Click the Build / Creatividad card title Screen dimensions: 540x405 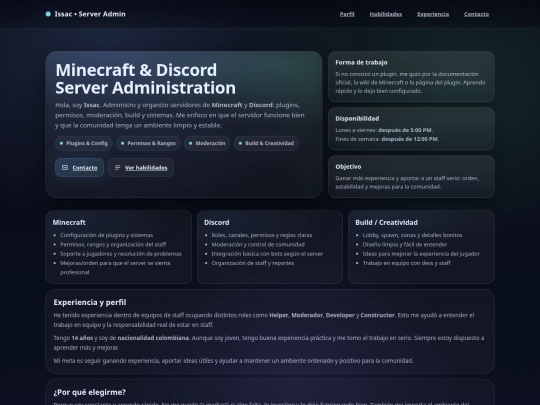[386, 222]
